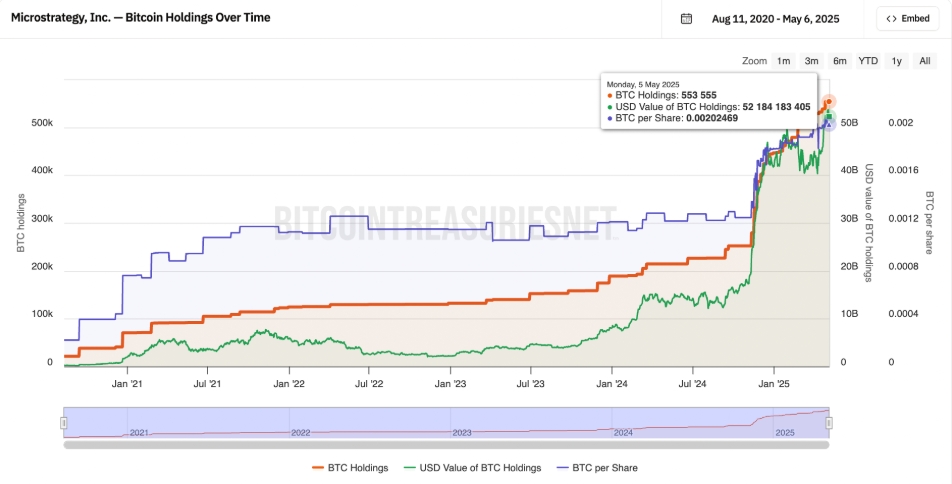952x484 pixels.
Task: Click the purple BTC per Share triangle marker
Action: coord(829,124)
